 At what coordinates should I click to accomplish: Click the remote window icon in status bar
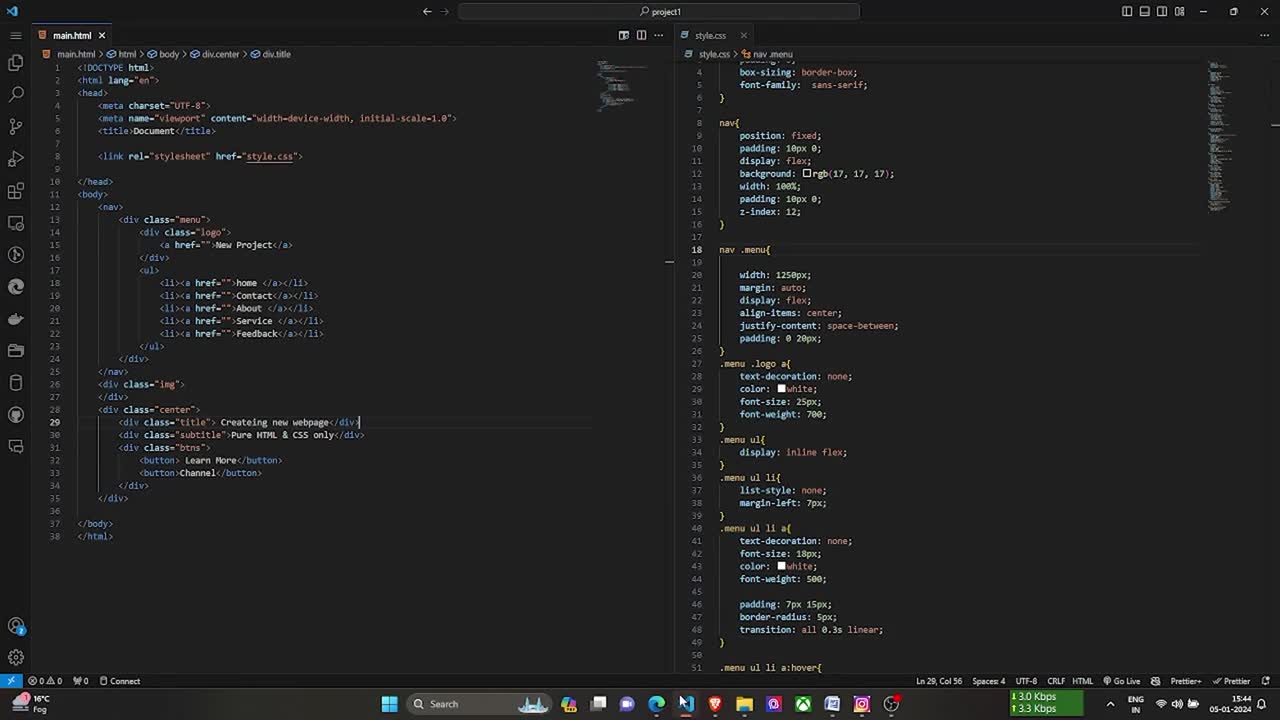pos(11,681)
